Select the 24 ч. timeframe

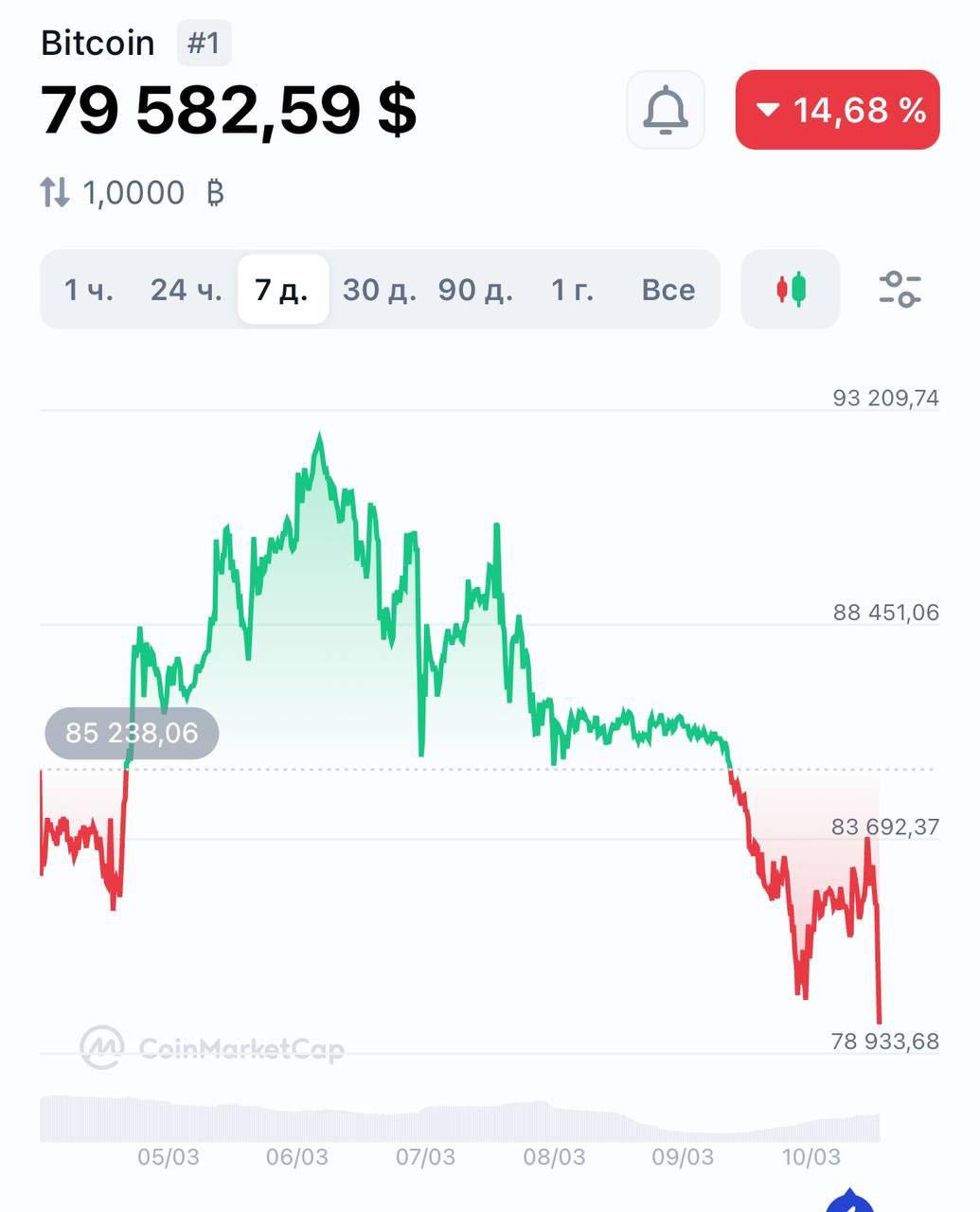coord(187,290)
